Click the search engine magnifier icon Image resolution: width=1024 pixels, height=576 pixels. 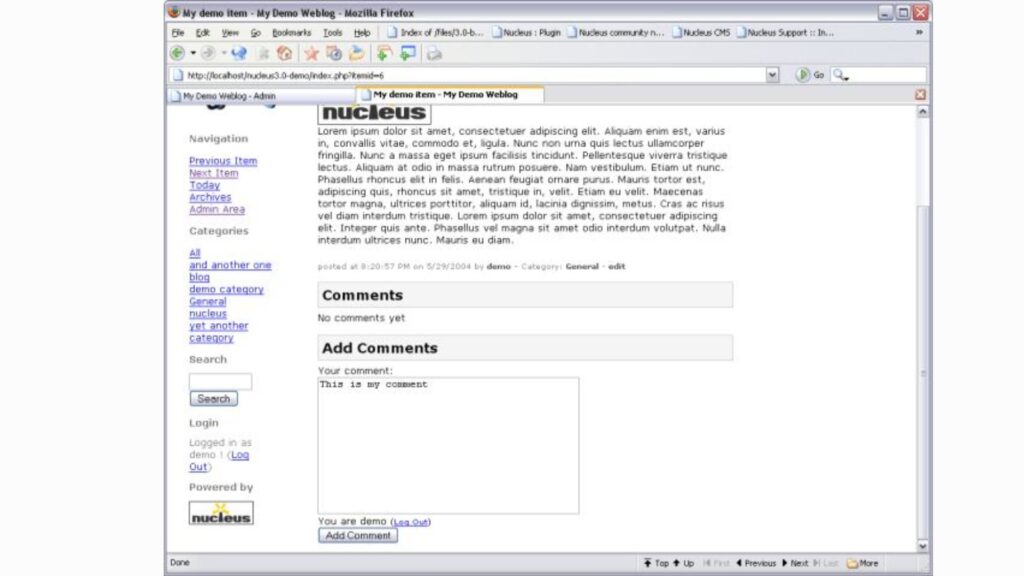tap(840, 75)
